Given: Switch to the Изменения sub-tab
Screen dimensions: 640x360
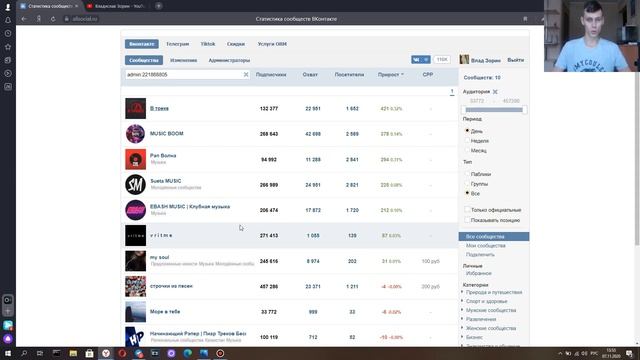Looking at the screenshot, I should point(184,60).
